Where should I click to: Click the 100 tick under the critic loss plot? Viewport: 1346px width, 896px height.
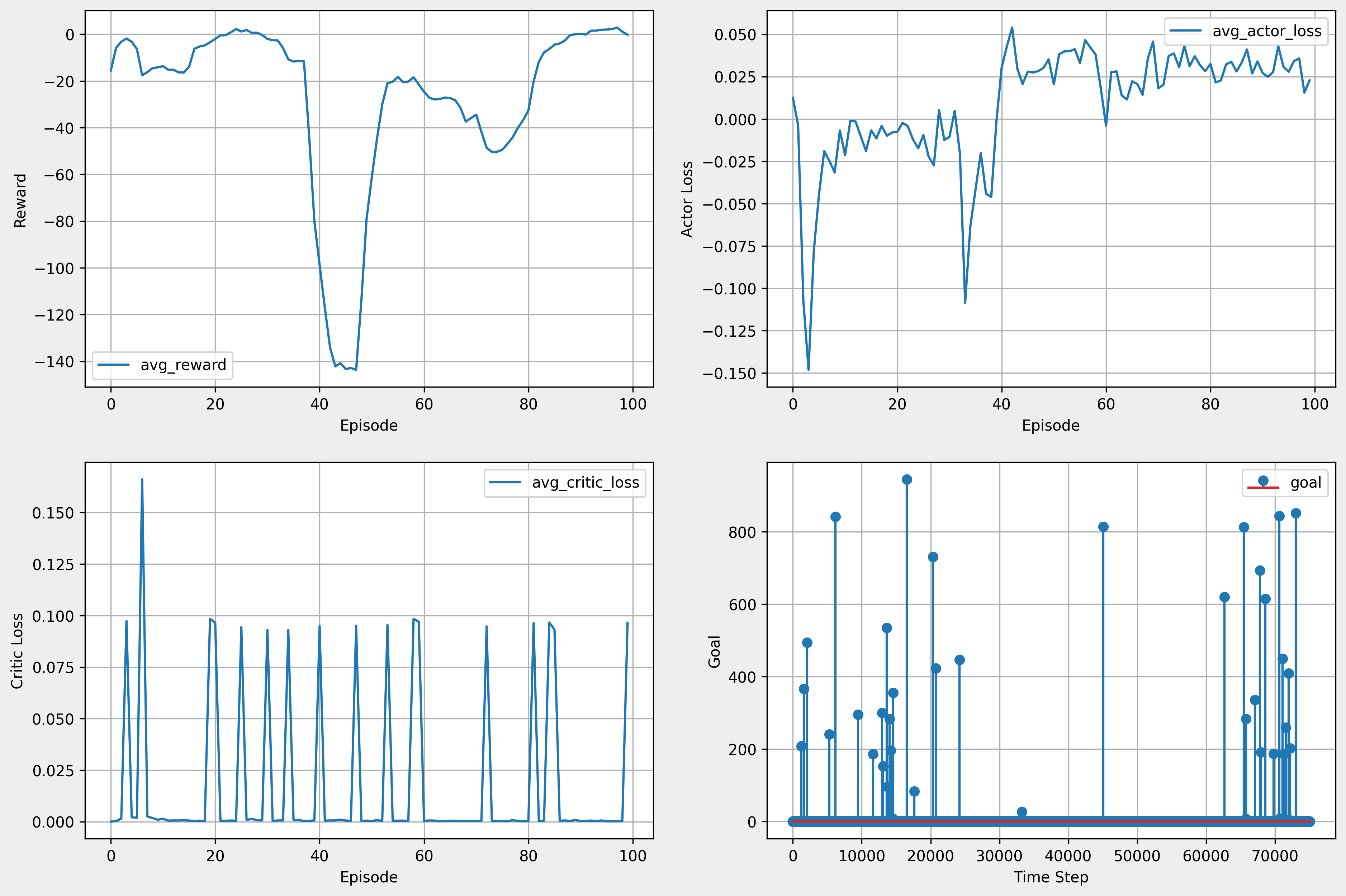pos(633,856)
